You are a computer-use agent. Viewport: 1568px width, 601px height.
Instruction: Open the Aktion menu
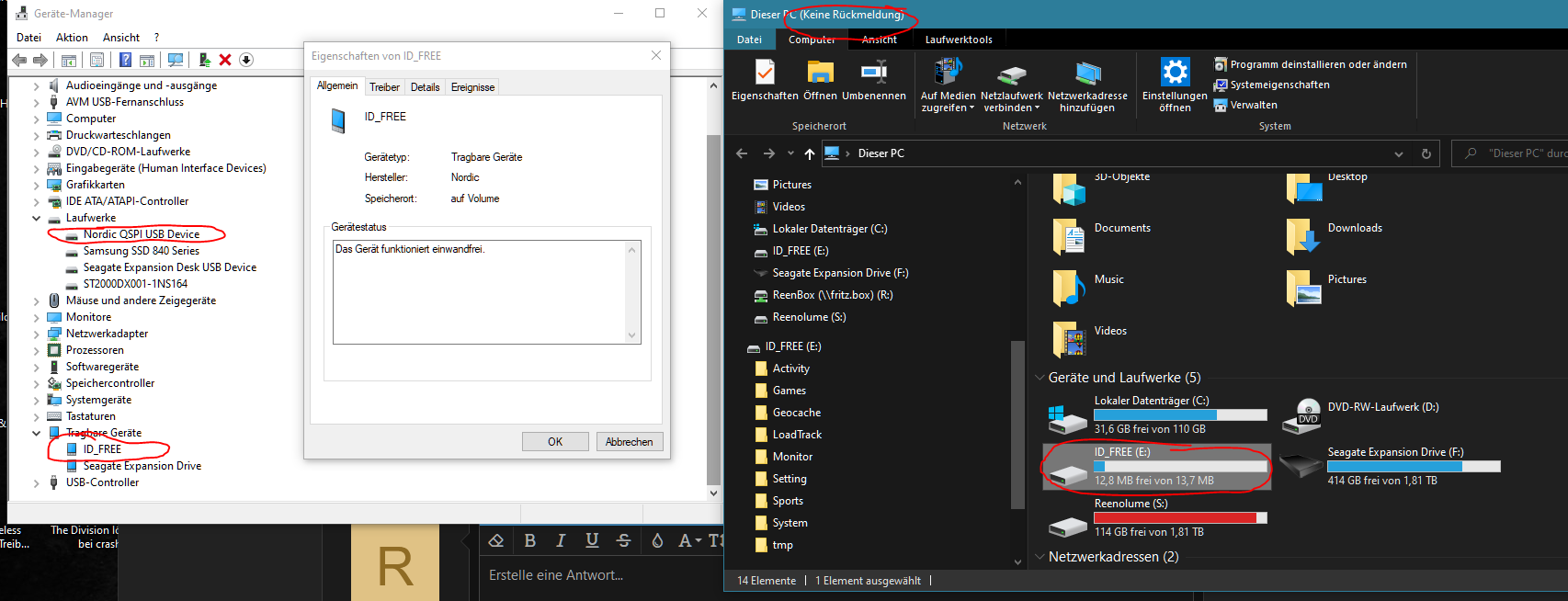click(72, 38)
